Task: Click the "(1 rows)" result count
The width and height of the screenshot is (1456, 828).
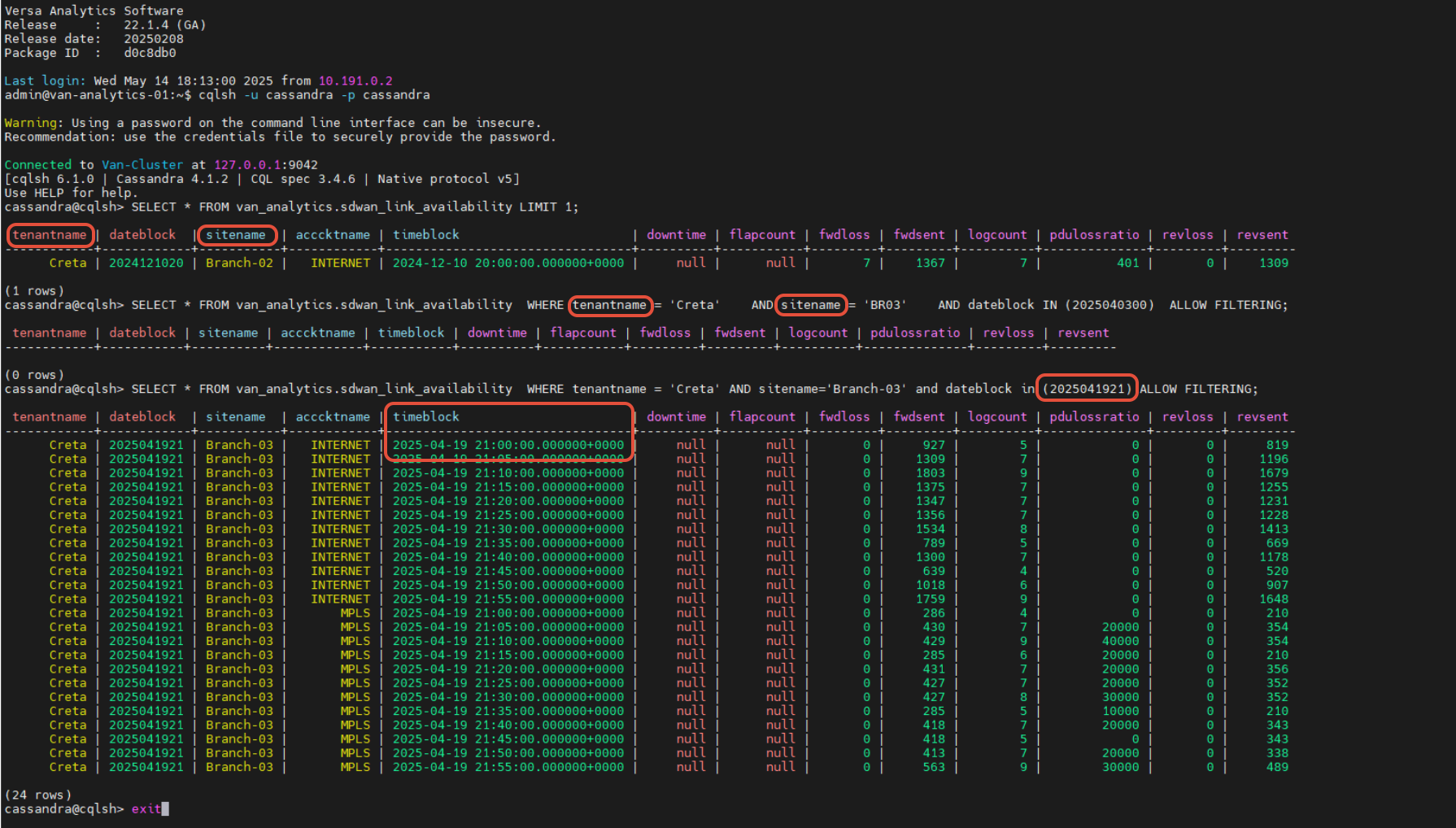Action: pos(34,290)
